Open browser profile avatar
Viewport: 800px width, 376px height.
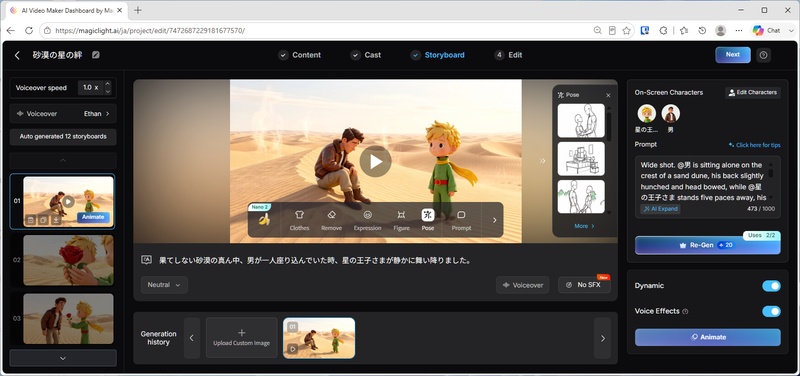[x=720, y=31]
